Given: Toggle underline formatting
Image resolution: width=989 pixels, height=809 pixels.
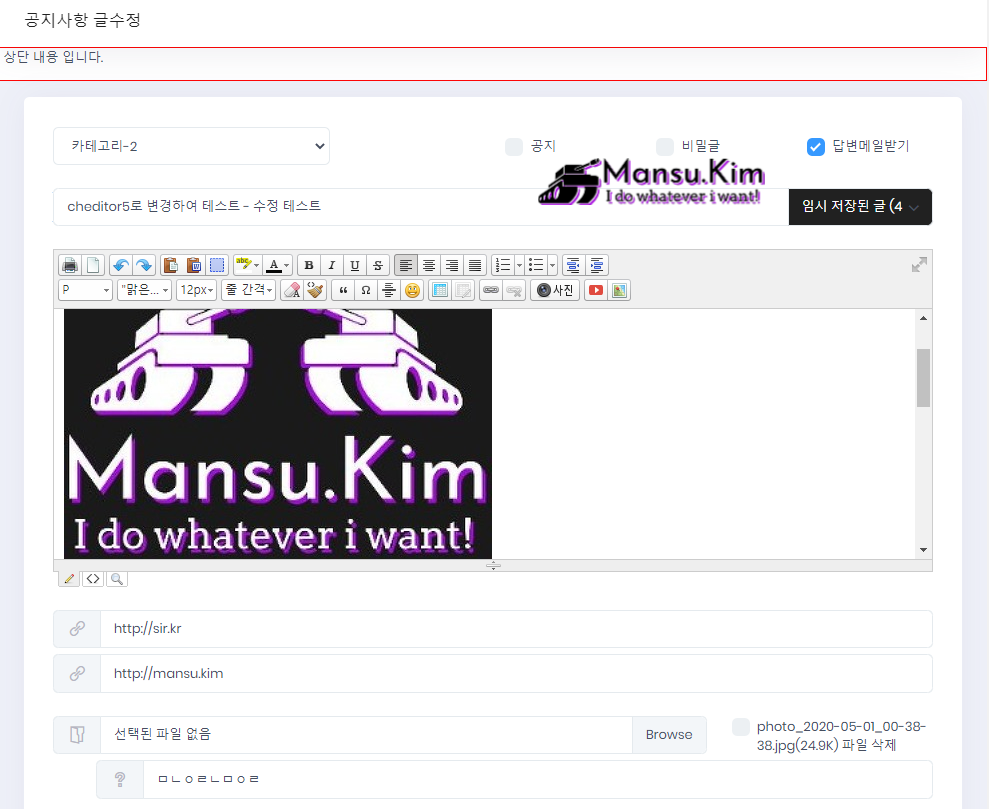Looking at the screenshot, I should tap(354, 265).
